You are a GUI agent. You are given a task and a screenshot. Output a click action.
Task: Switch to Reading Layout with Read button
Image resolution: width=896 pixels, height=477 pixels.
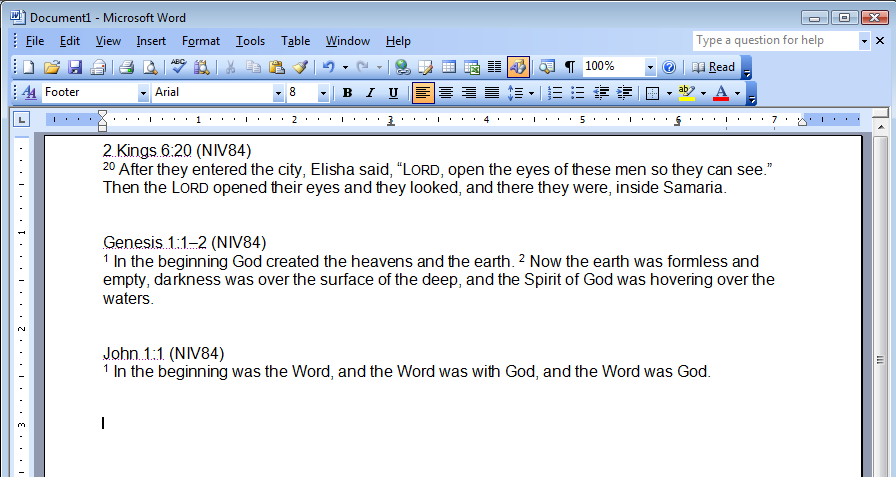(713, 67)
